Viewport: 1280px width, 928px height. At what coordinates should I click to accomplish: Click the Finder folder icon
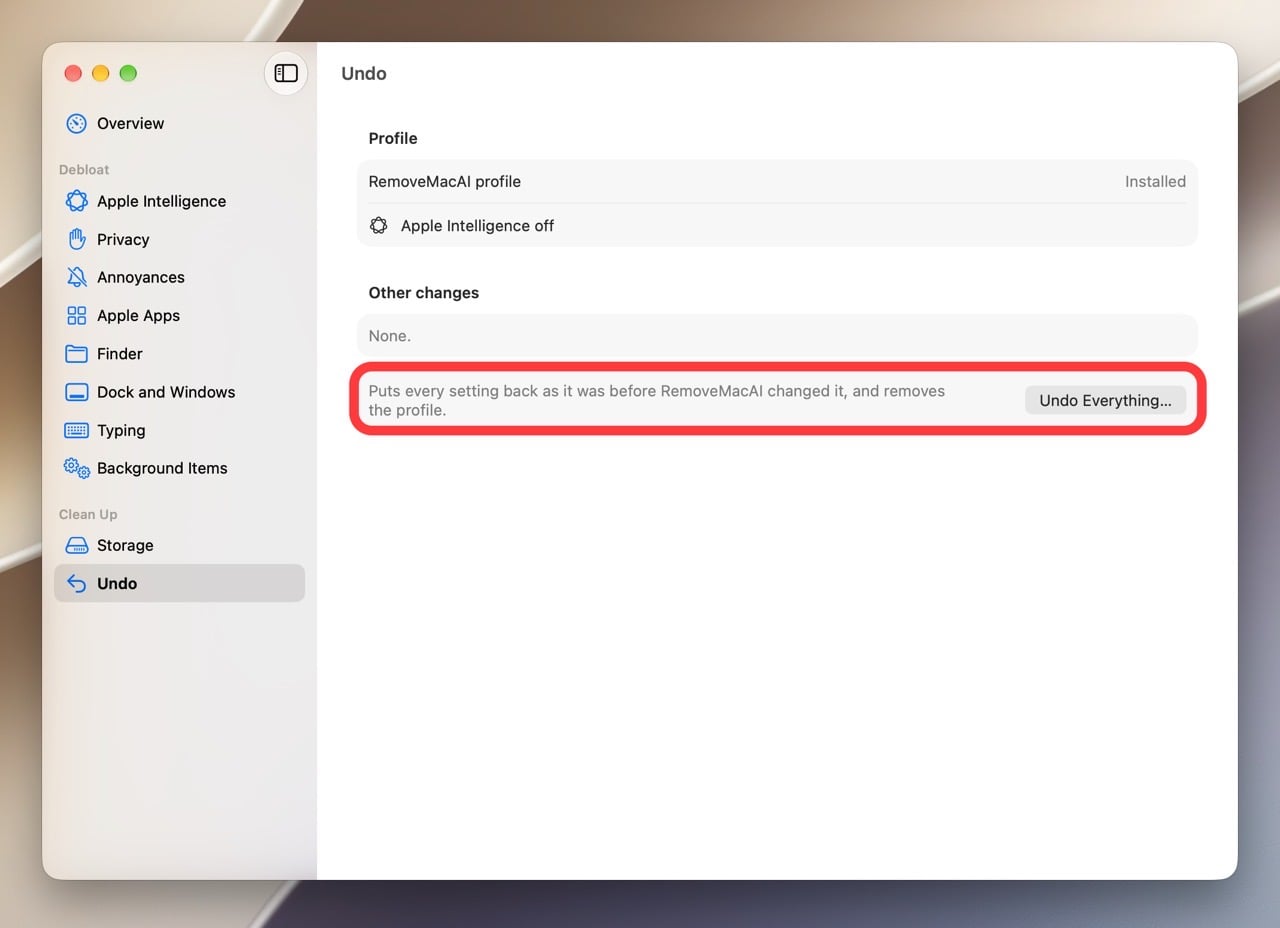click(77, 354)
